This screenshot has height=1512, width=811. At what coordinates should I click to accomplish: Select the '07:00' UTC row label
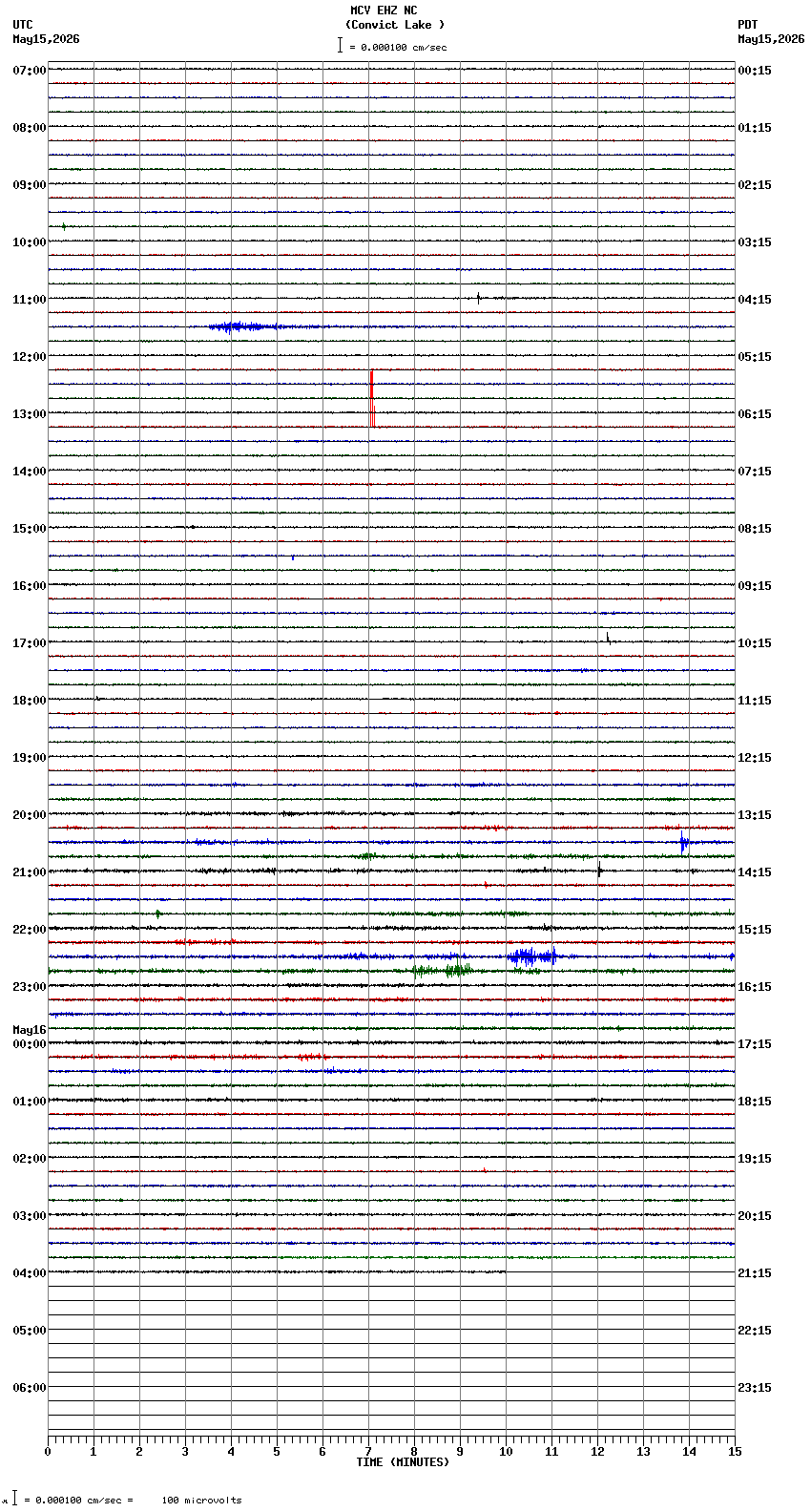(x=30, y=71)
